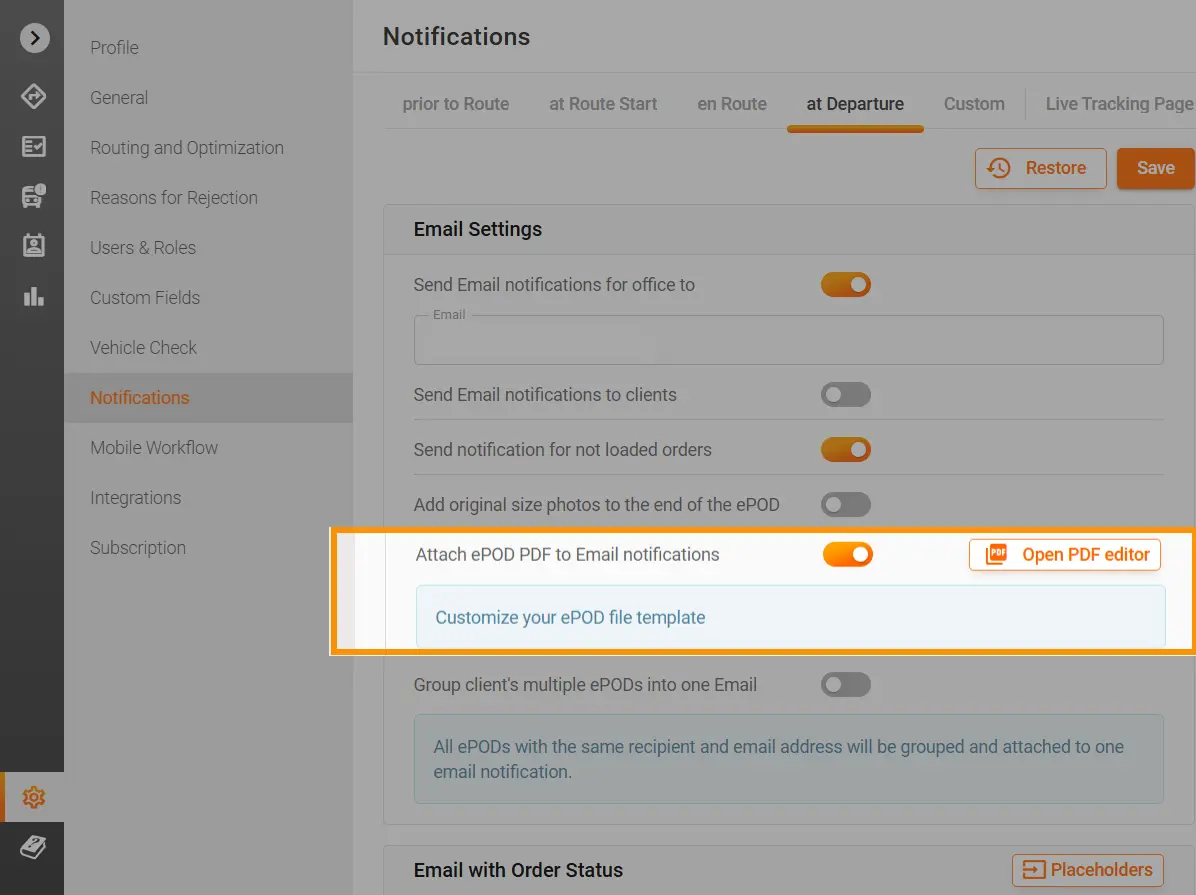Image resolution: width=1196 pixels, height=895 pixels.
Task: Click Customize your ePOD file template text
Action: click(570, 617)
